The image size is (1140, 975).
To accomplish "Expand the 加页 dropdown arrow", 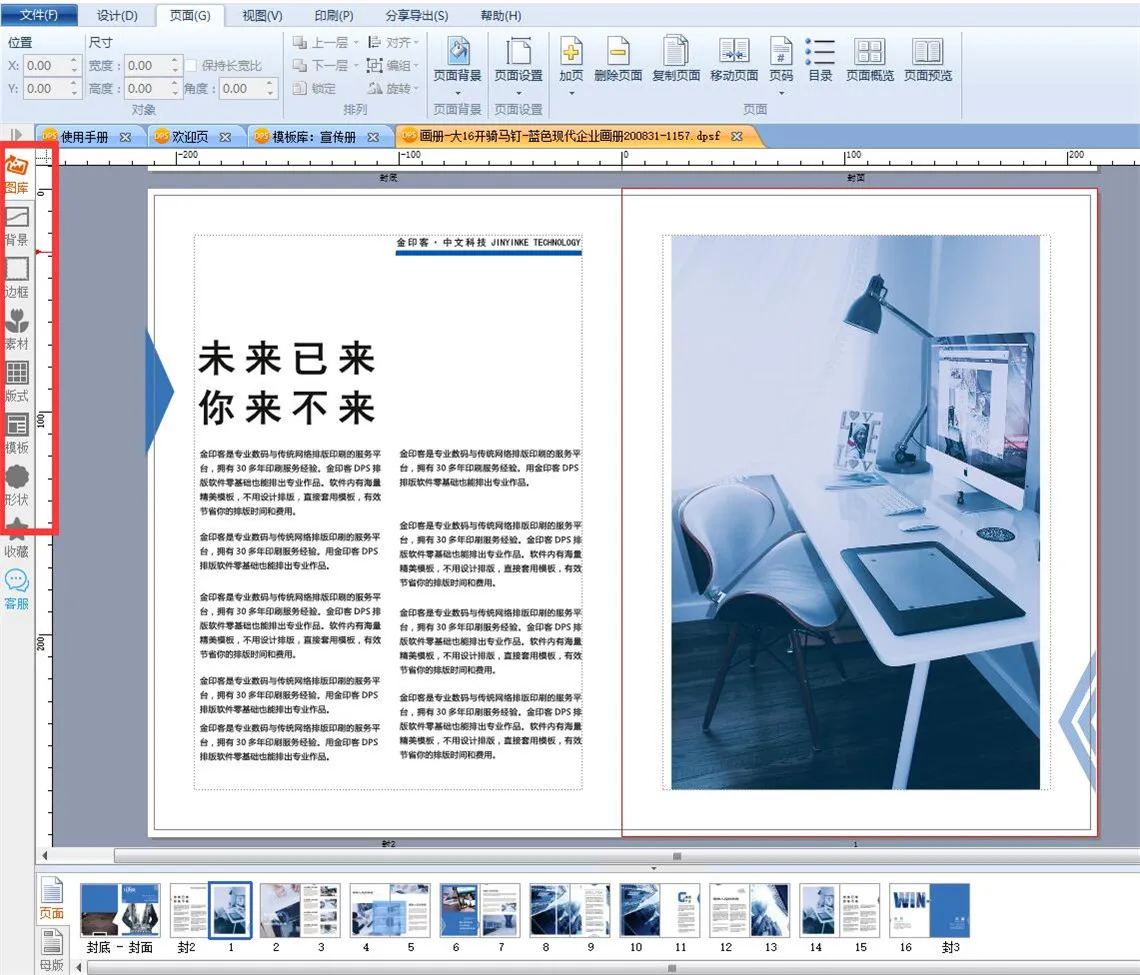I will point(571,93).
